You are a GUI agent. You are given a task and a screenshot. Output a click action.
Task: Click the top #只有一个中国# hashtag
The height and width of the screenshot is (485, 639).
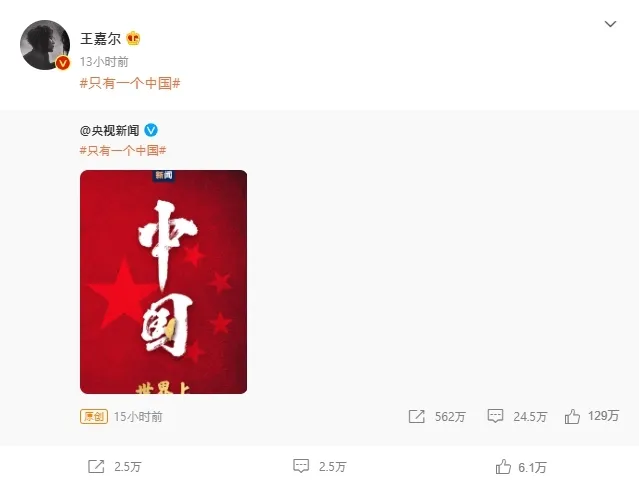pyautogui.click(x=130, y=84)
